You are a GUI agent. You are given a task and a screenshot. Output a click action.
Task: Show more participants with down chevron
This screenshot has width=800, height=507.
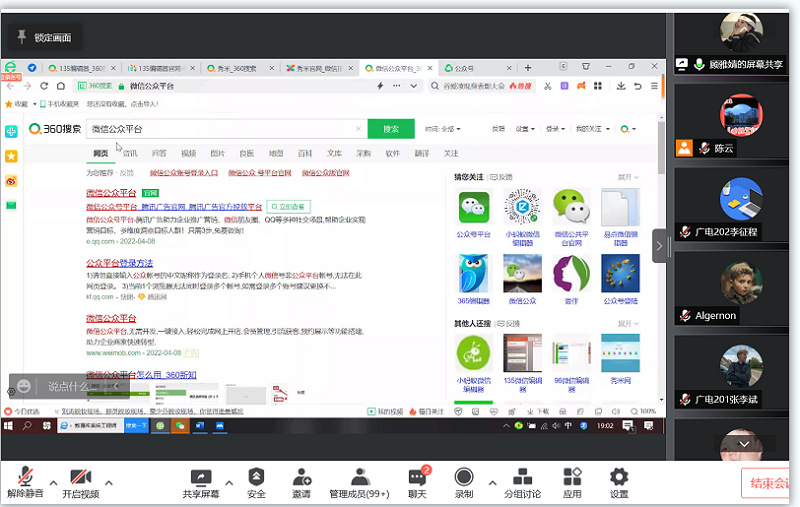744,444
